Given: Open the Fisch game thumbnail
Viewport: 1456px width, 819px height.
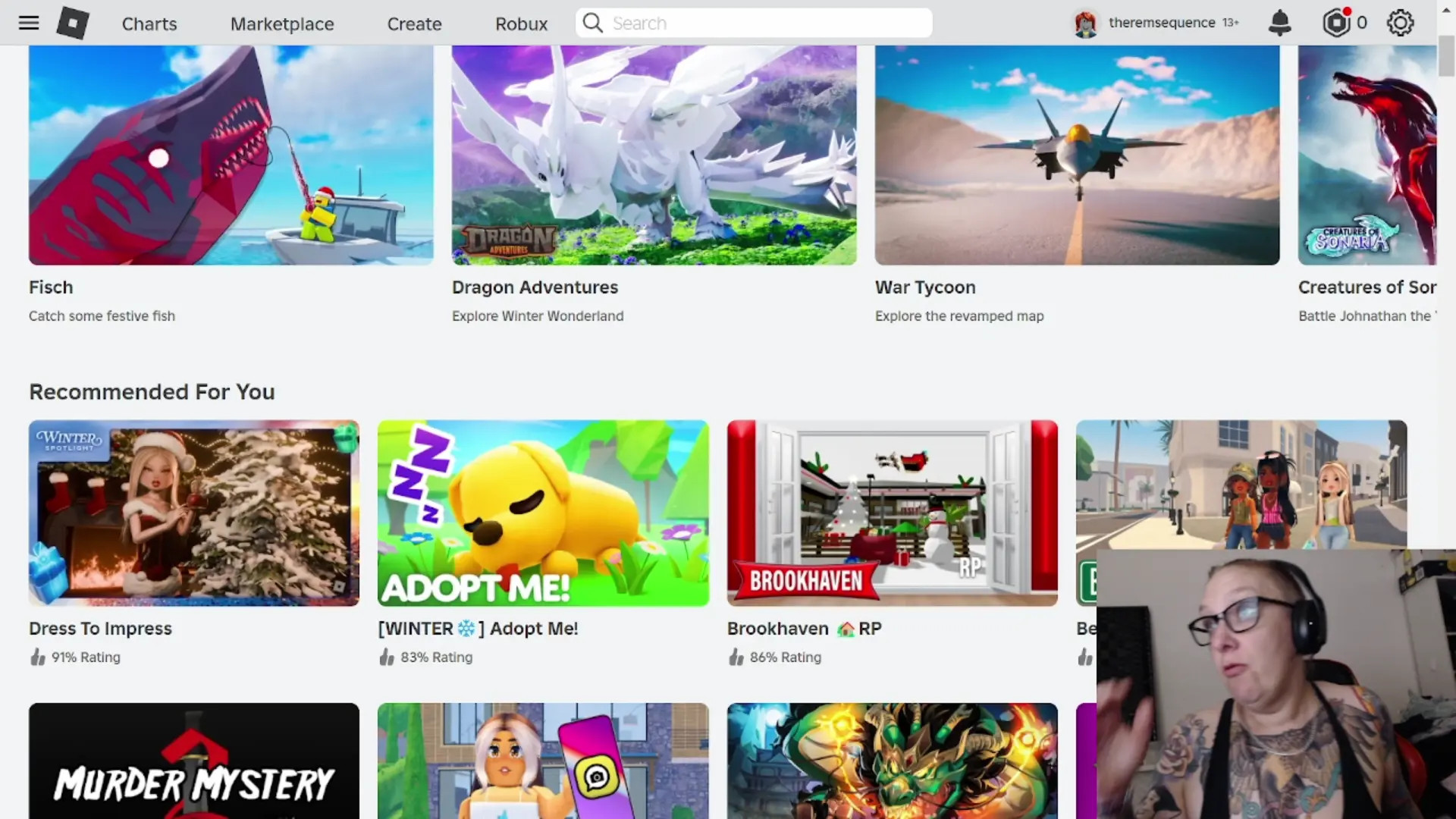Looking at the screenshot, I should [x=231, y=155].
